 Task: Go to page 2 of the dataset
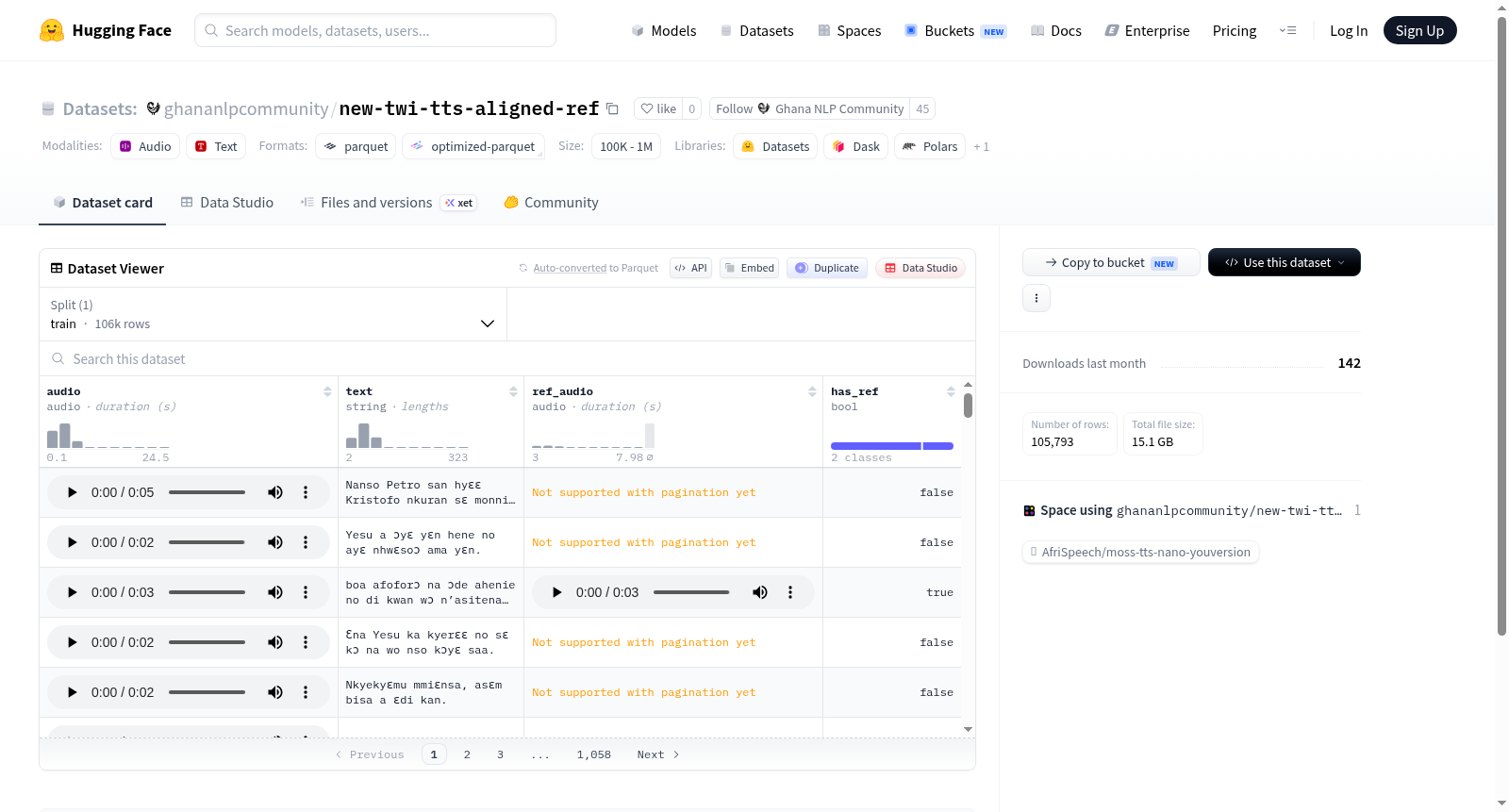pyautogui.click(x=467, y=754)
